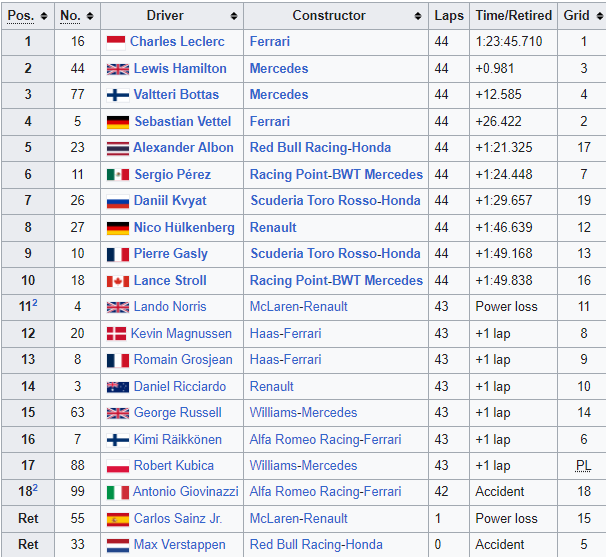This screenshot has height=557, width=606.
Task: Click Finland flag beside Valtteri Bottas
Action: tap(118, 95)
